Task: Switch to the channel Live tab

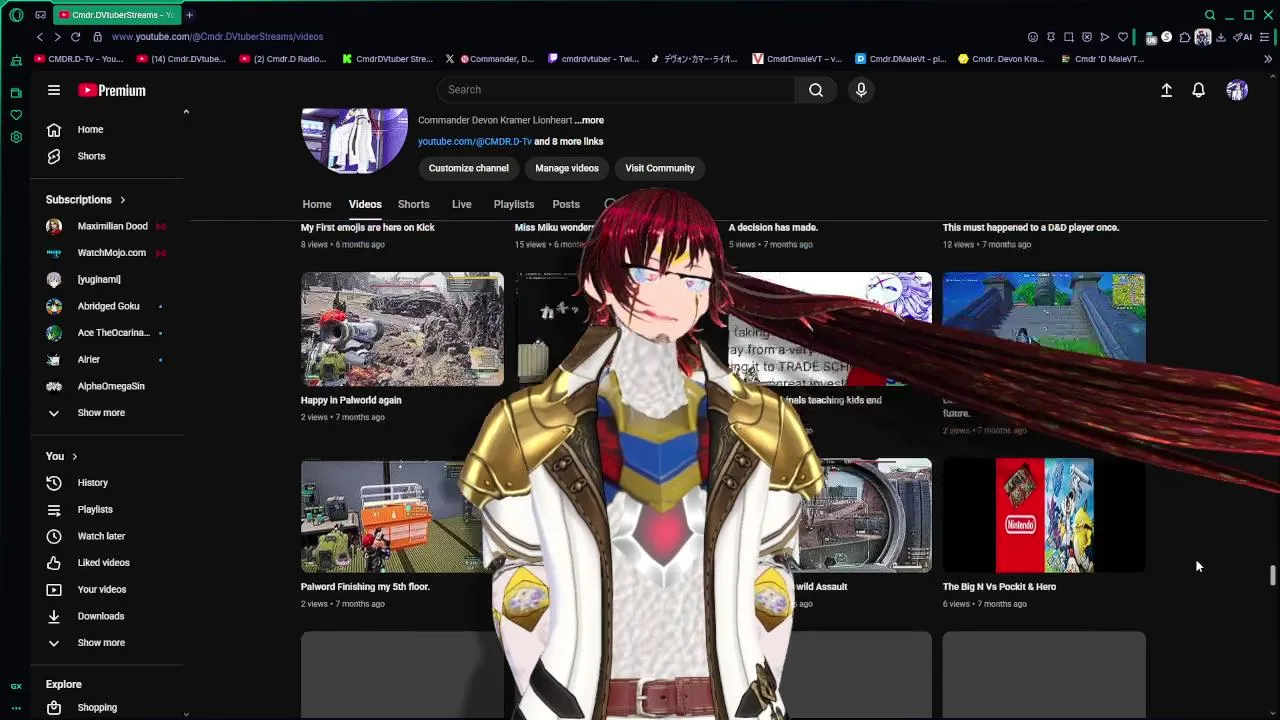Action: 461,204
